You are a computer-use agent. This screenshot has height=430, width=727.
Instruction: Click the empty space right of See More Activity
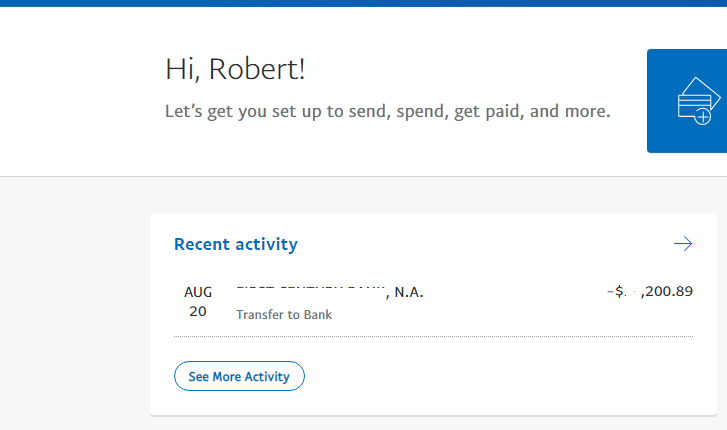[500, 377]
